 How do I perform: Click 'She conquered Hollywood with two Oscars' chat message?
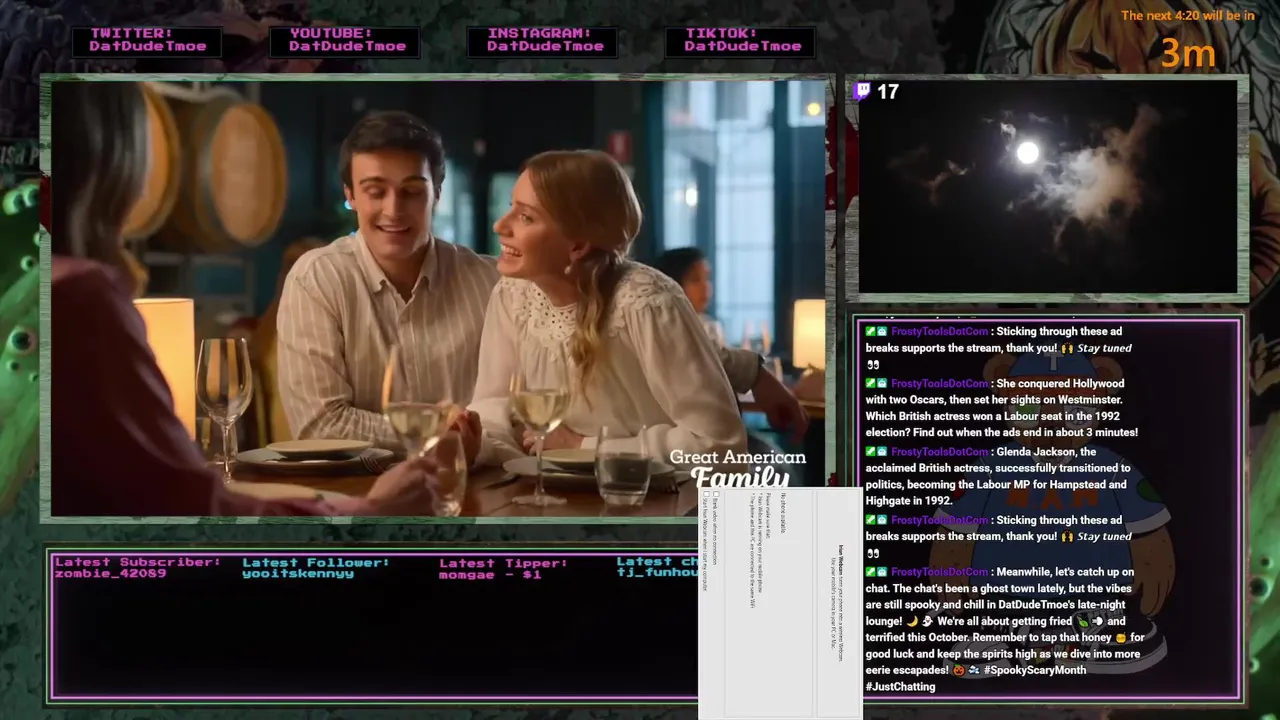pos(1002,408)
